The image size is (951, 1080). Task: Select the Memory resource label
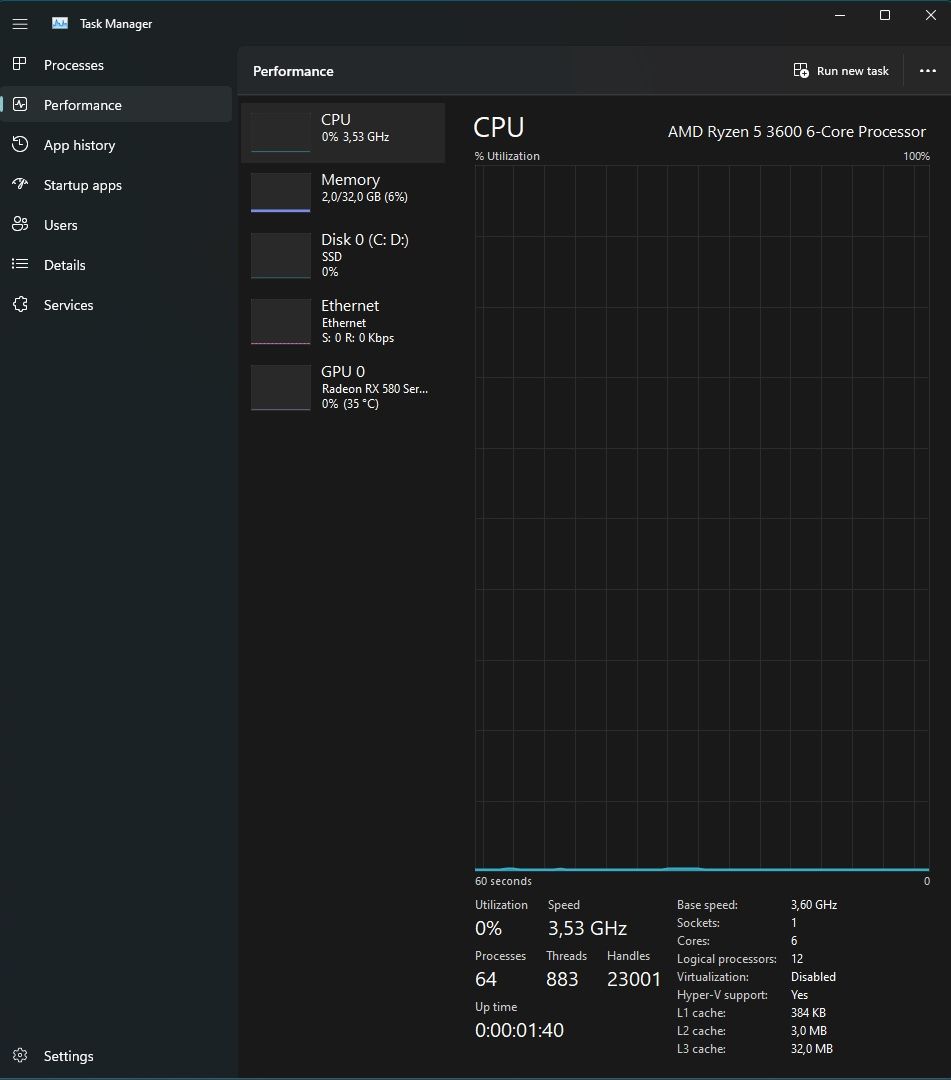point(351,179)
